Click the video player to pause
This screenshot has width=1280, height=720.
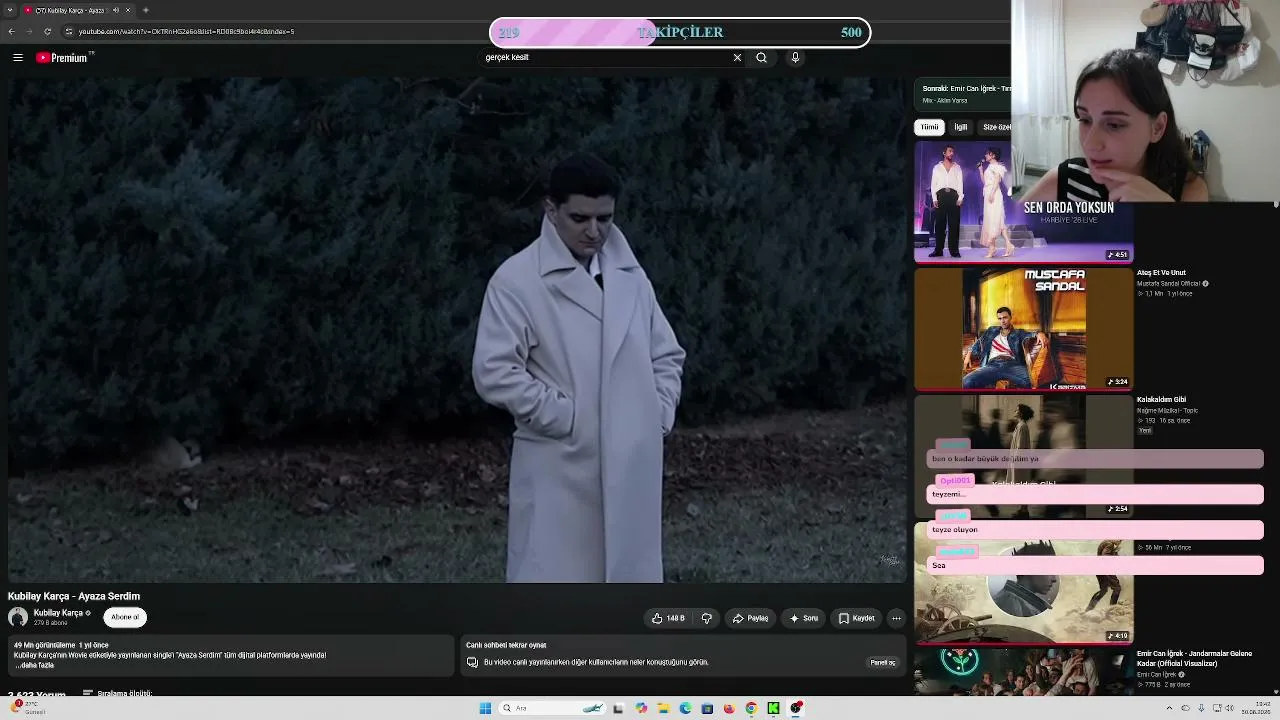tap(456, 330)
